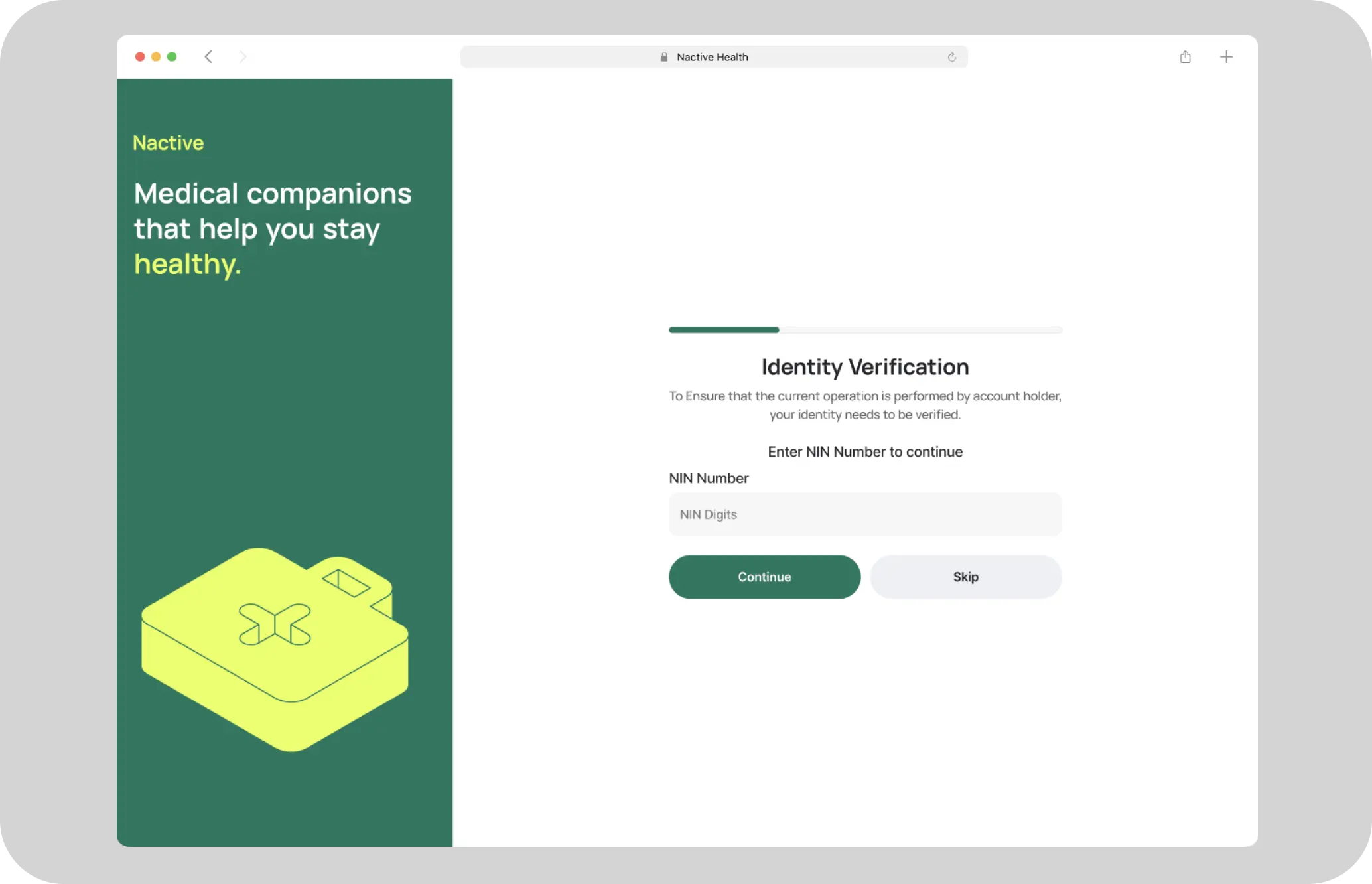
Task: Click the lock icon in address bar
Action: [664, 57]
